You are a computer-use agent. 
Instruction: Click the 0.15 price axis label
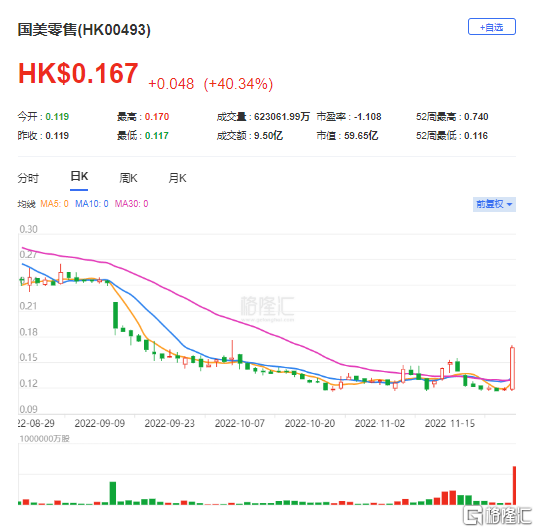point(28,357)
